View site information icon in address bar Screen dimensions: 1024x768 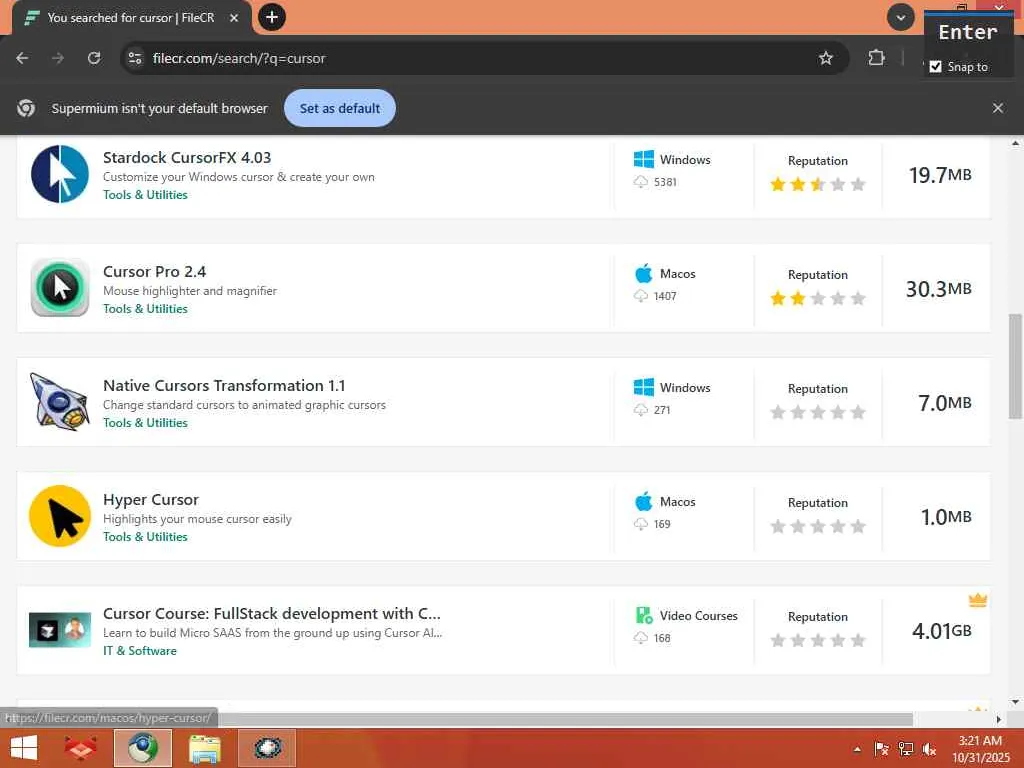click(135, 58)
